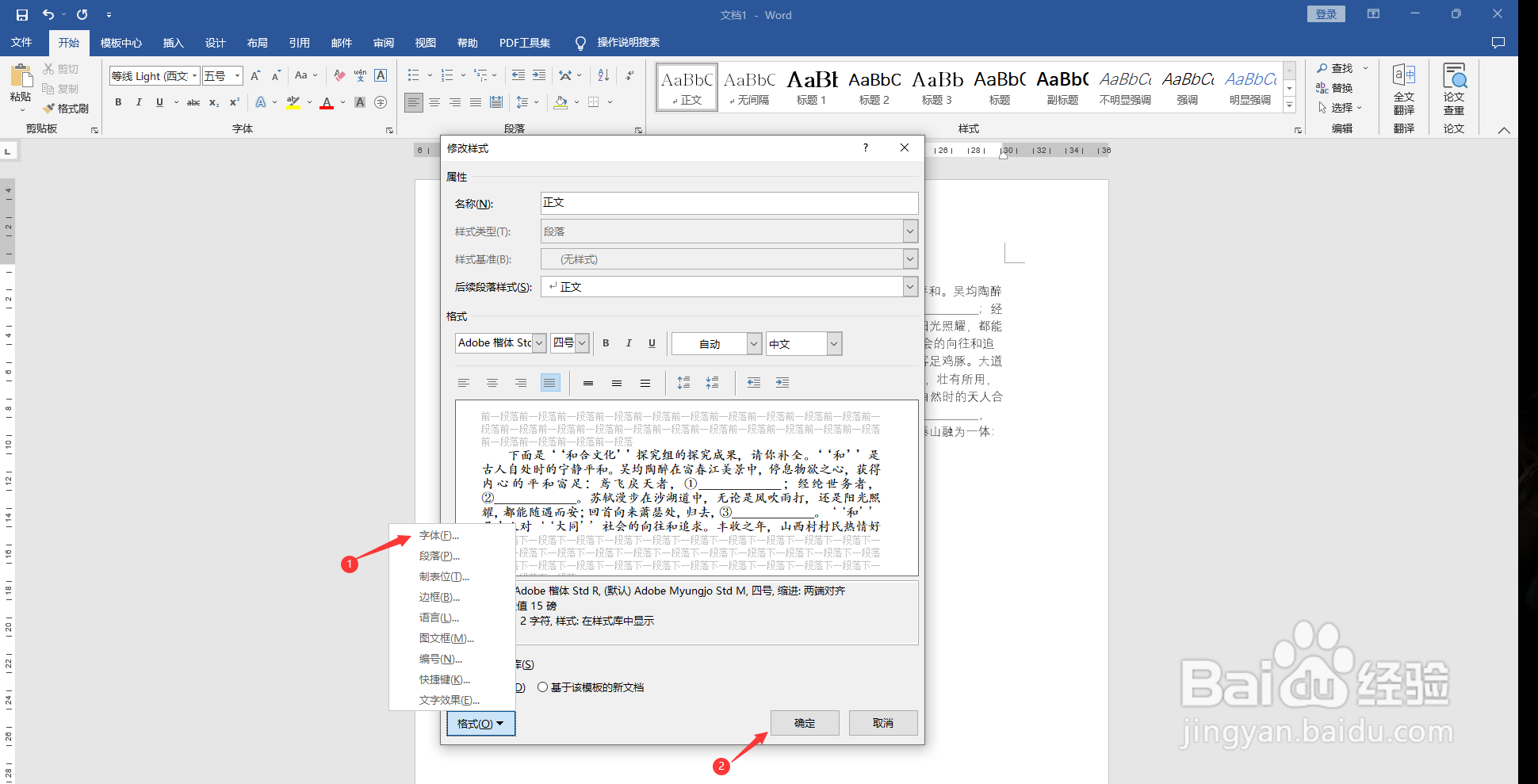Click the 名称 name input field

click(x=729, y=203)
